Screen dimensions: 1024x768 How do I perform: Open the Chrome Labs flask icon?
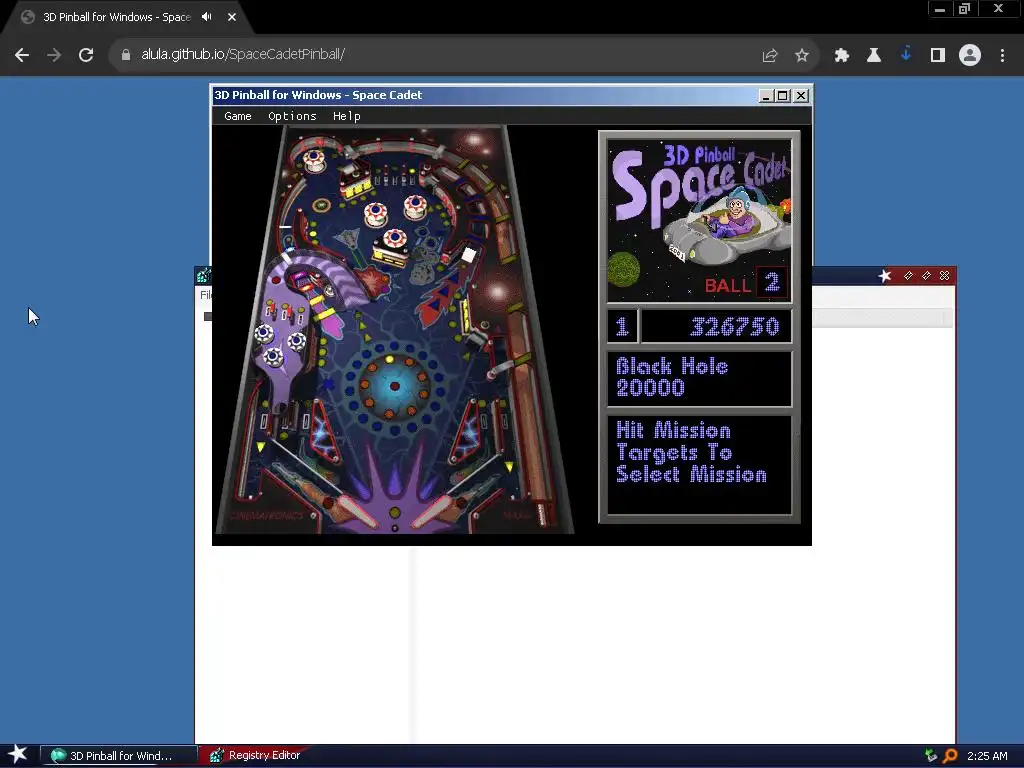tap(874, 56)
